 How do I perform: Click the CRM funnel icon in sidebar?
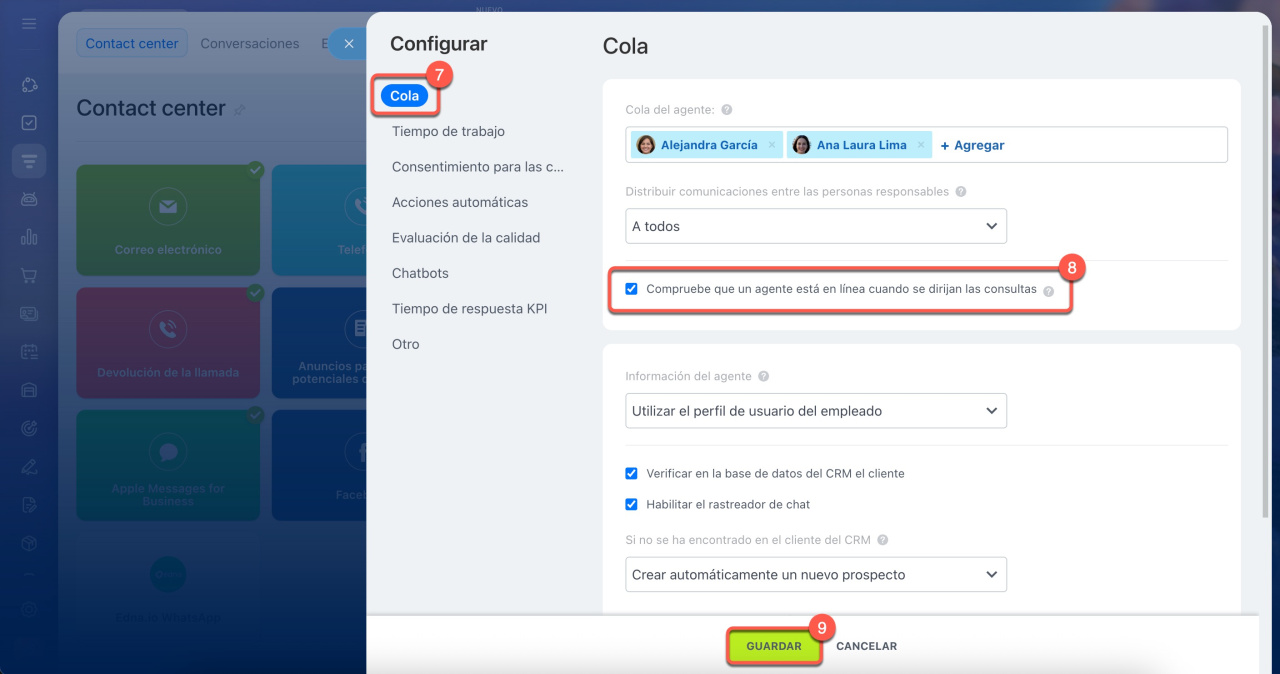click(x=29, y=161)
